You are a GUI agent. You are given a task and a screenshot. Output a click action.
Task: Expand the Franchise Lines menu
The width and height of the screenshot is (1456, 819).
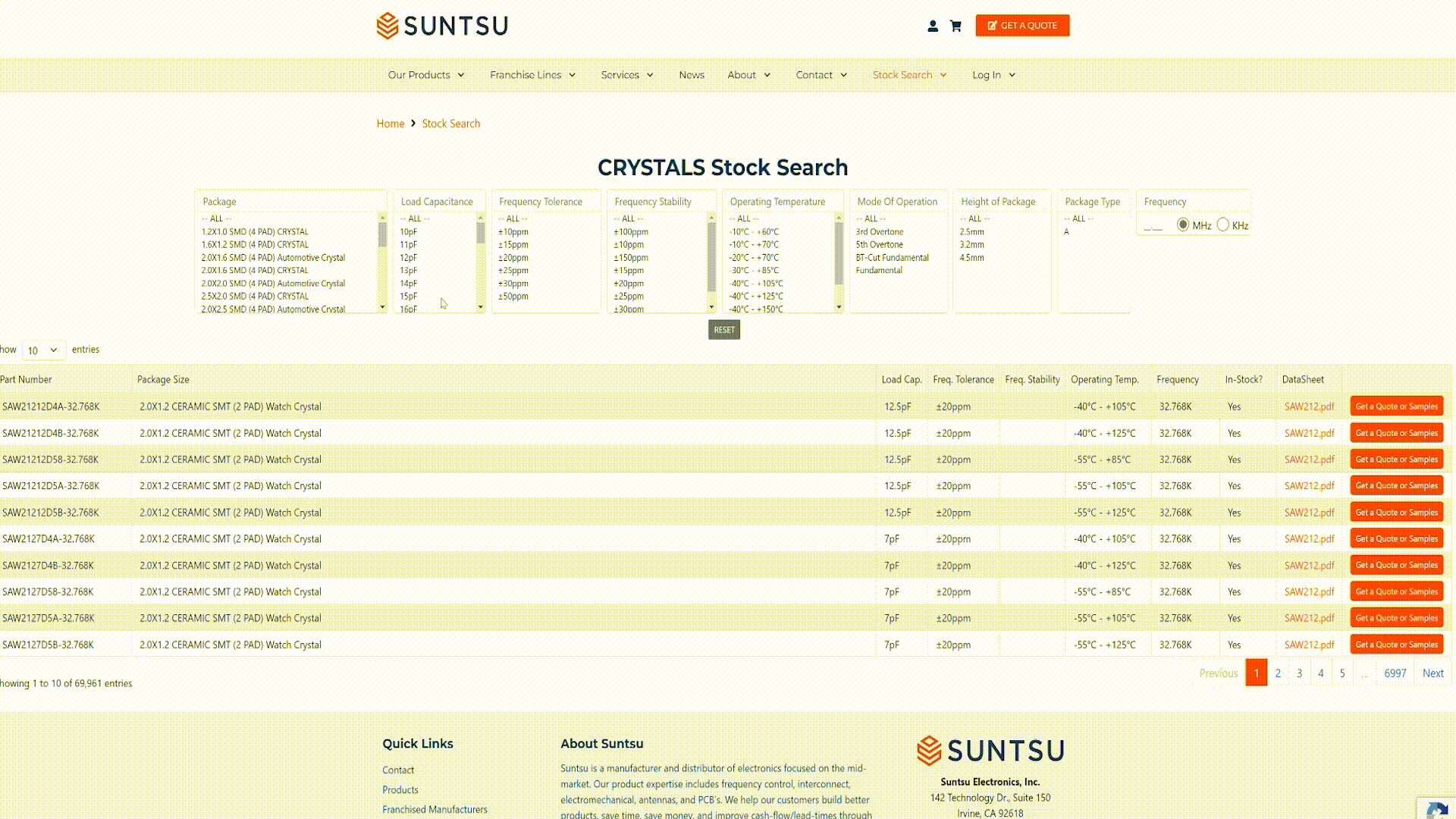[533, 75]
